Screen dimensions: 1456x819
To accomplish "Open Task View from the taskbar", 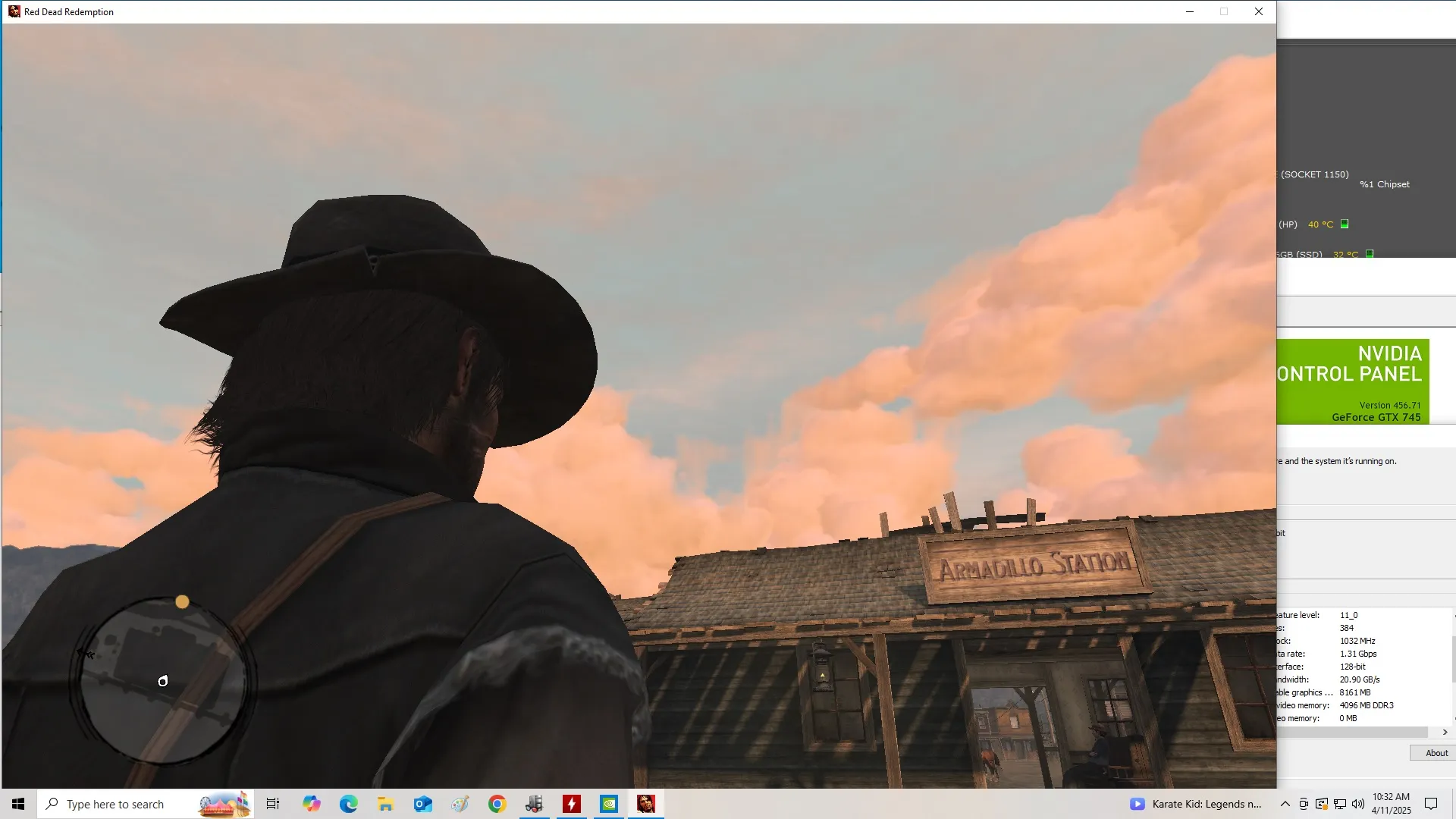I will click(273, 804).
